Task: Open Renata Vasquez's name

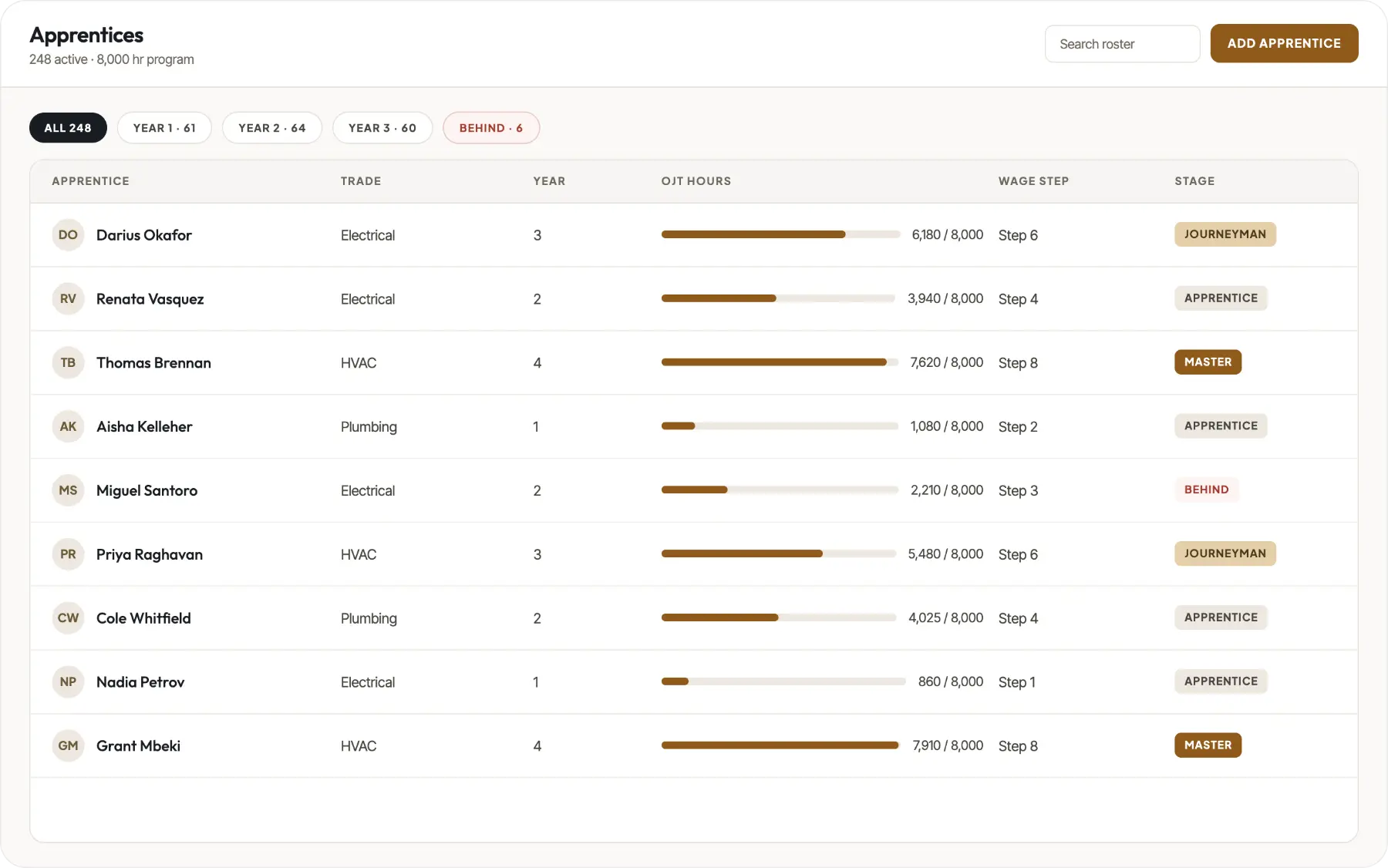Action: [x=150, y=299]
